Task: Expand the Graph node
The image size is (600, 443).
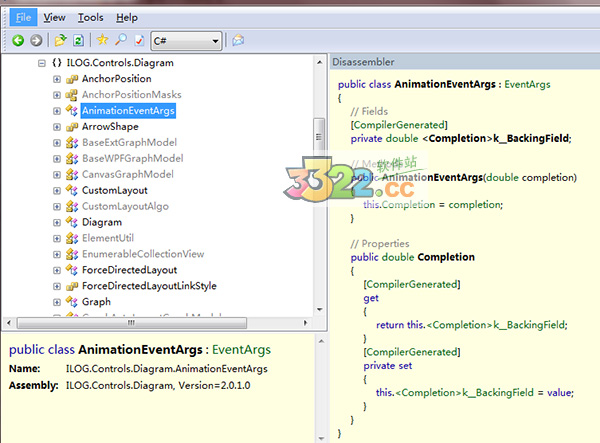Action: point(57,302)
